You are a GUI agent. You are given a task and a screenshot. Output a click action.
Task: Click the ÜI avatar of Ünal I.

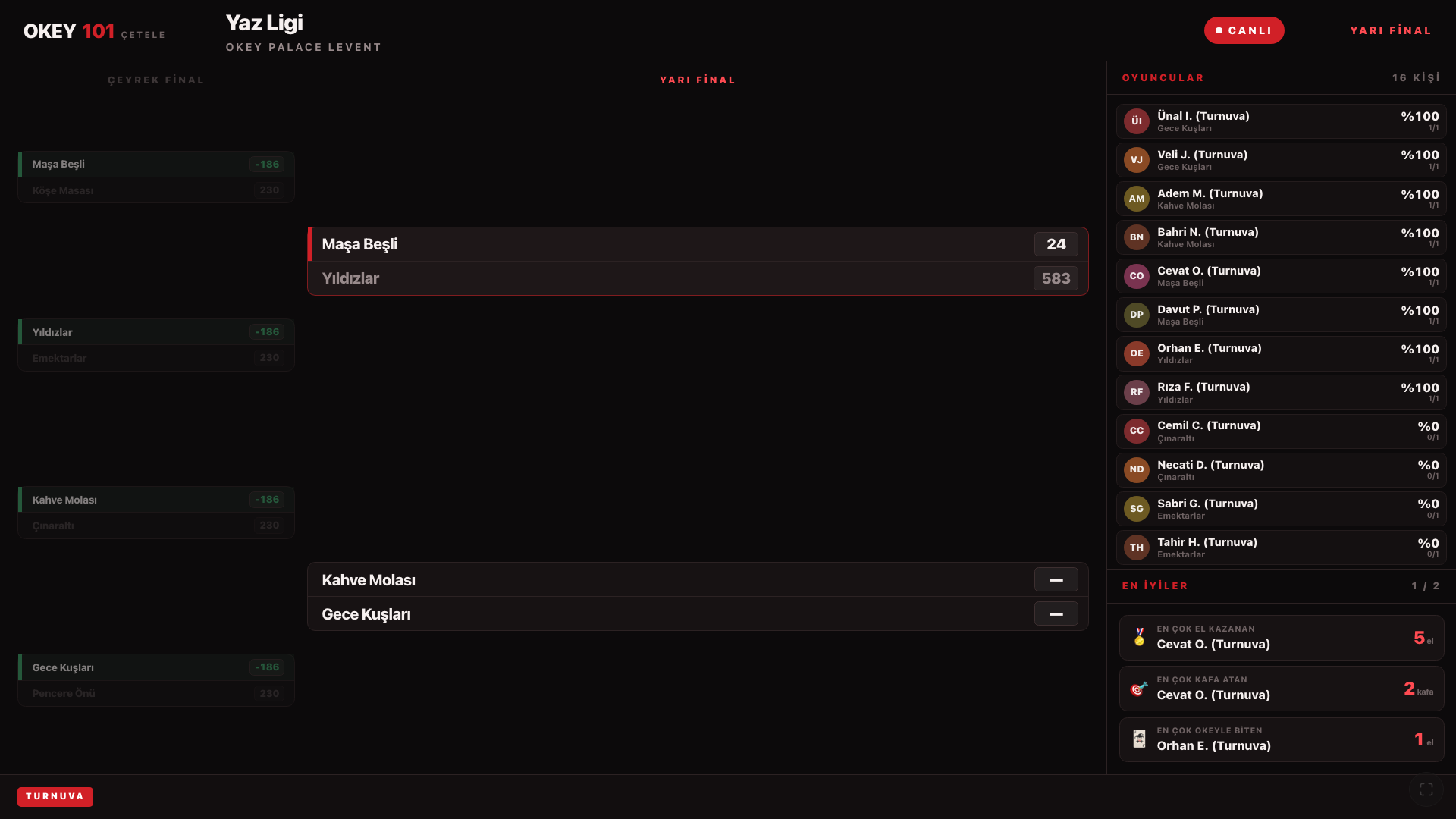pyautogui.click(x=1136, y=121)
